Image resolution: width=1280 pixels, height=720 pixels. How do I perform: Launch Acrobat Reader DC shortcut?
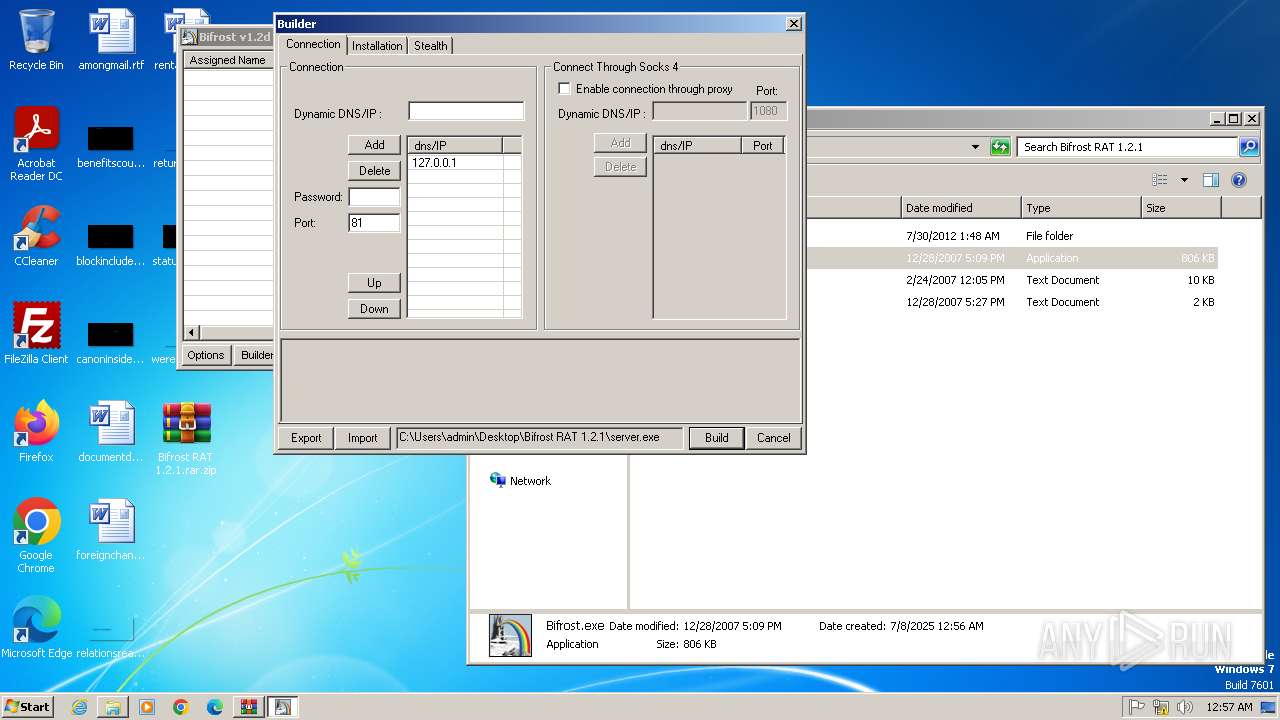pos(36,144)
